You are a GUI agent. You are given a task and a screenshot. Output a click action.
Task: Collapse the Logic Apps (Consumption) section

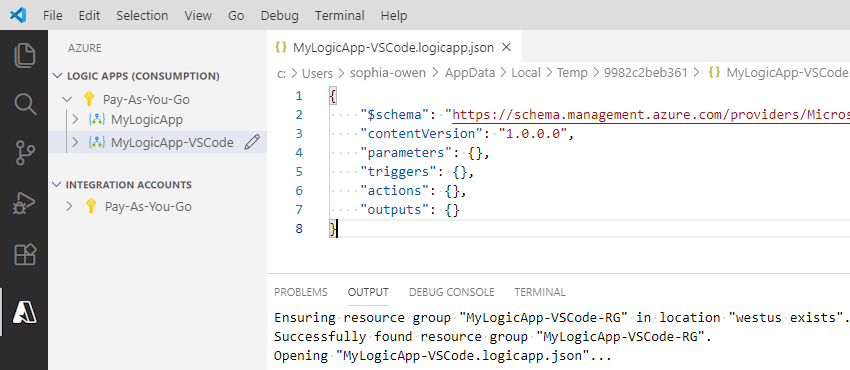point(57,76)
